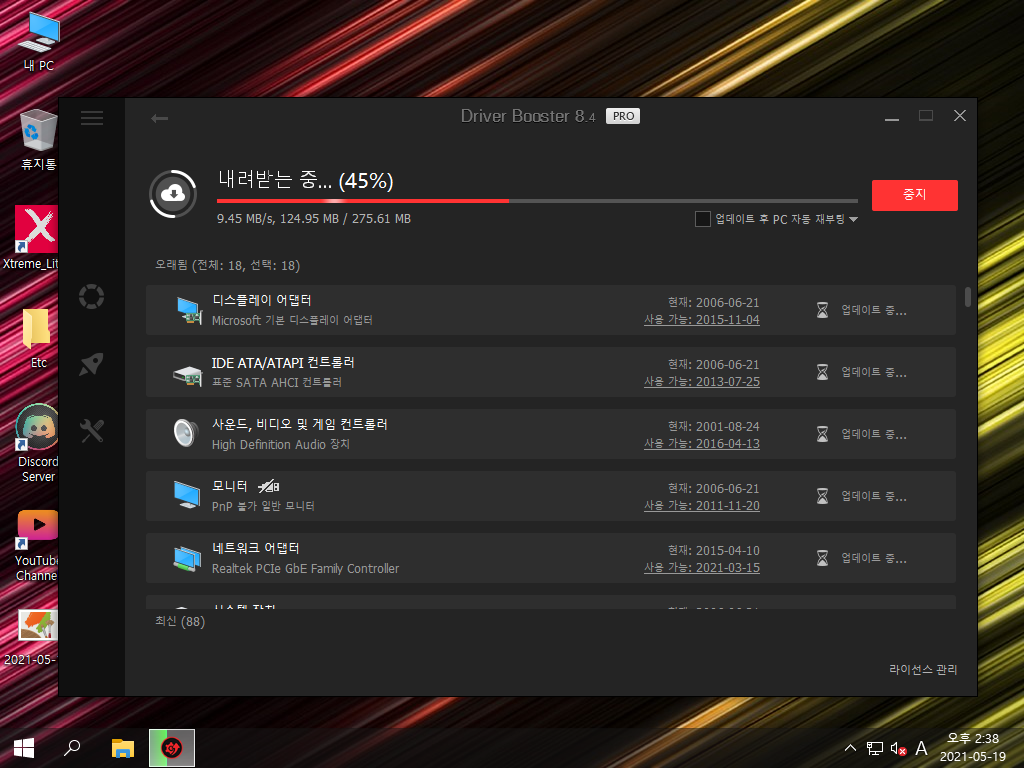
Task: Click the unplugged device icon beside 모니터
Action: click(x=268, y=486)
